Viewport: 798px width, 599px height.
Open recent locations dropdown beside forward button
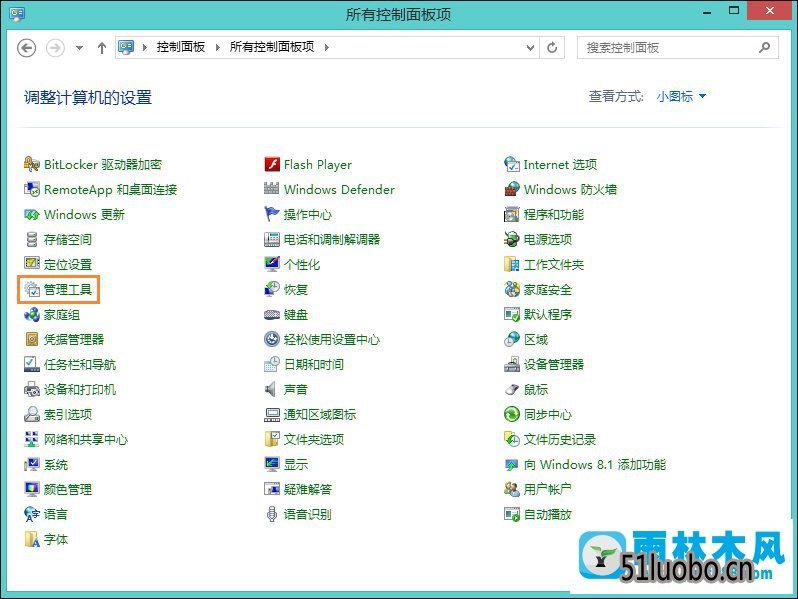click(x=79, y=48)
